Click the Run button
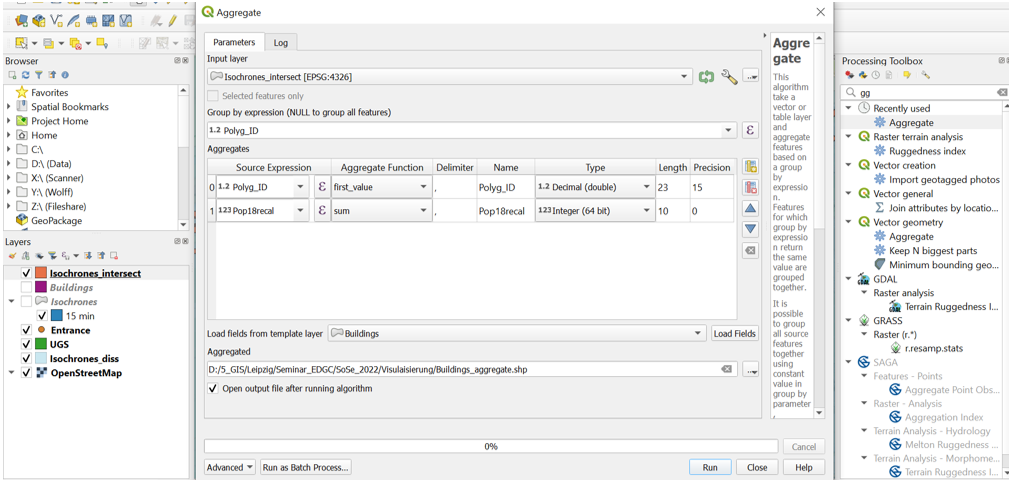The height and width of the screenshot is (480, 1009). [x=710, y=467]
